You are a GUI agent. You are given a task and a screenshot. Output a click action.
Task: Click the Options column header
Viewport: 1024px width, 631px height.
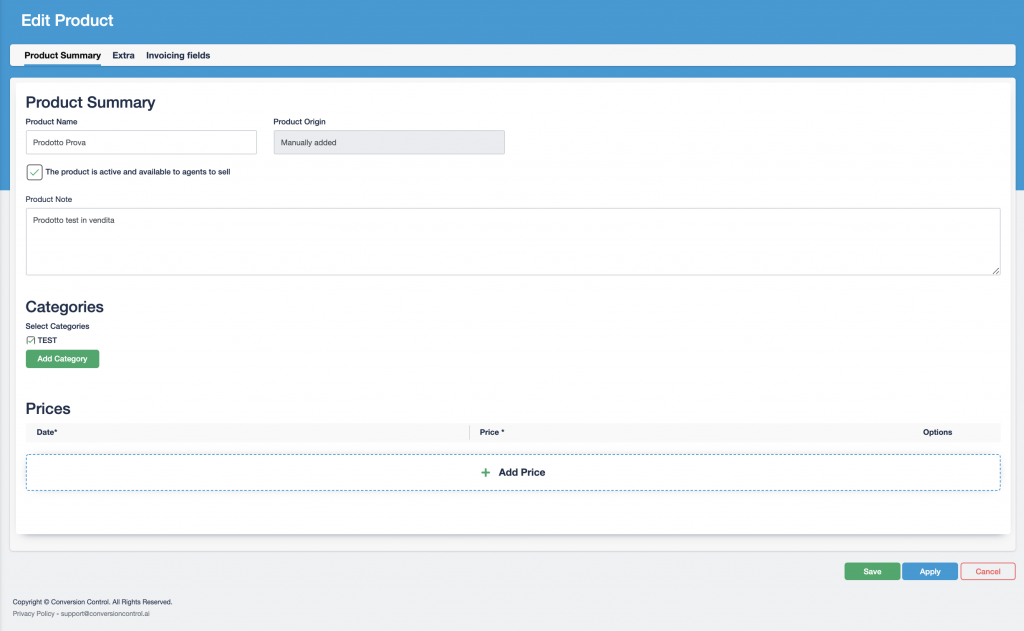click(937, 433)
